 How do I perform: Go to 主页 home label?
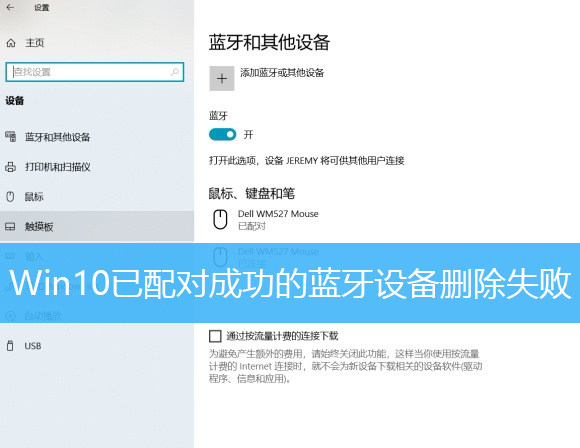[x=35, y=43]
